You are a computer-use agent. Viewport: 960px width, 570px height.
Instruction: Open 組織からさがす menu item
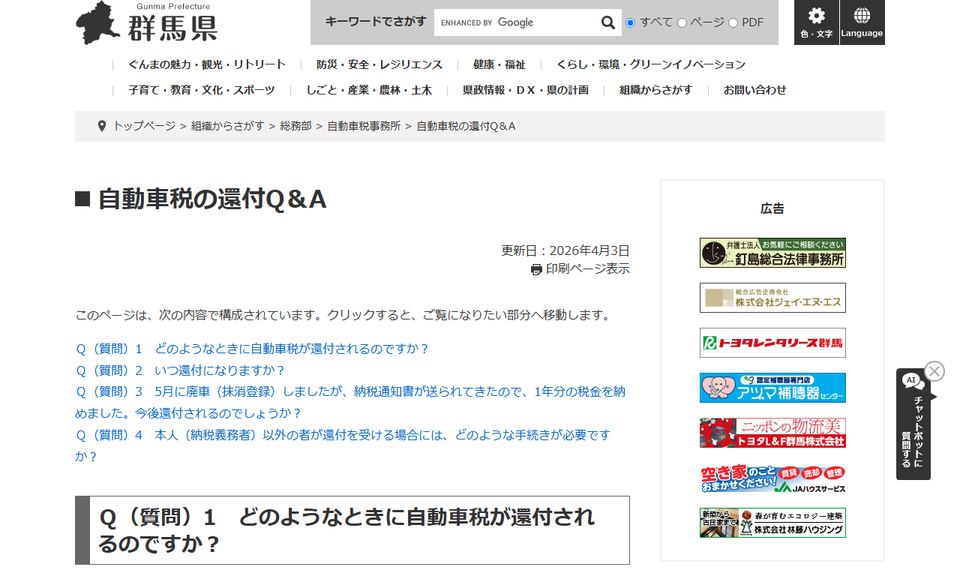coord(656,90)
